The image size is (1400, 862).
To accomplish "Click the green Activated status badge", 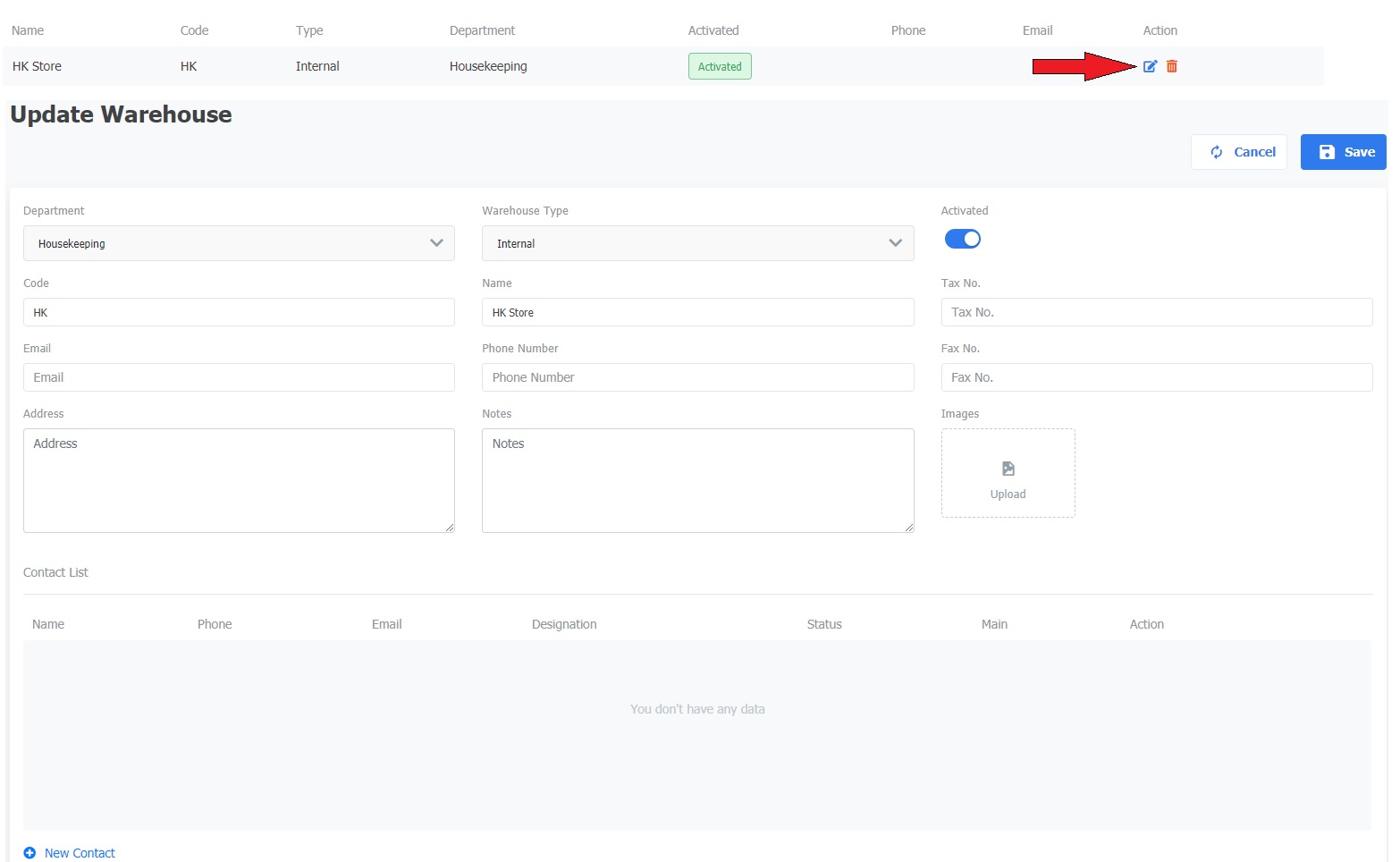I will 720,66.
